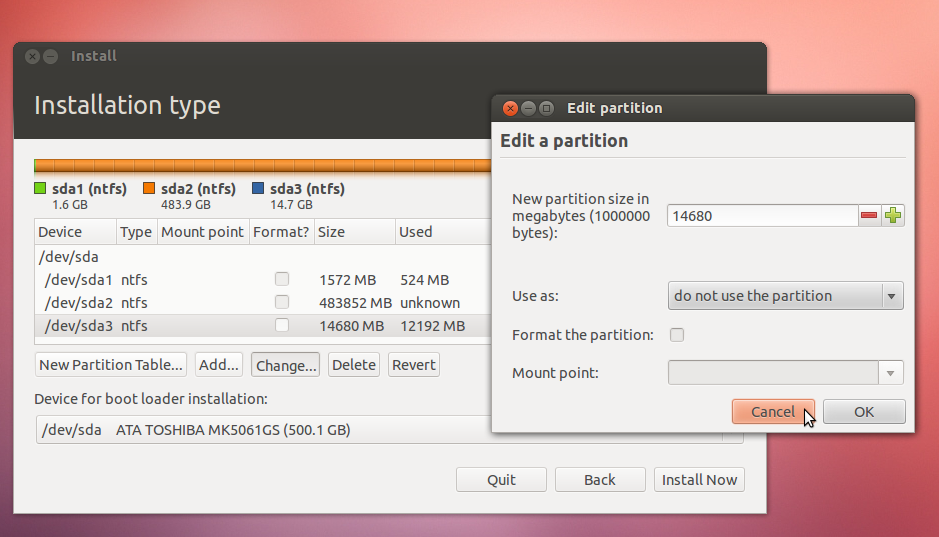Viewport: 939px width, 537px height.
Task: Click the green sda1 legend square
Action: coord(40,189)
